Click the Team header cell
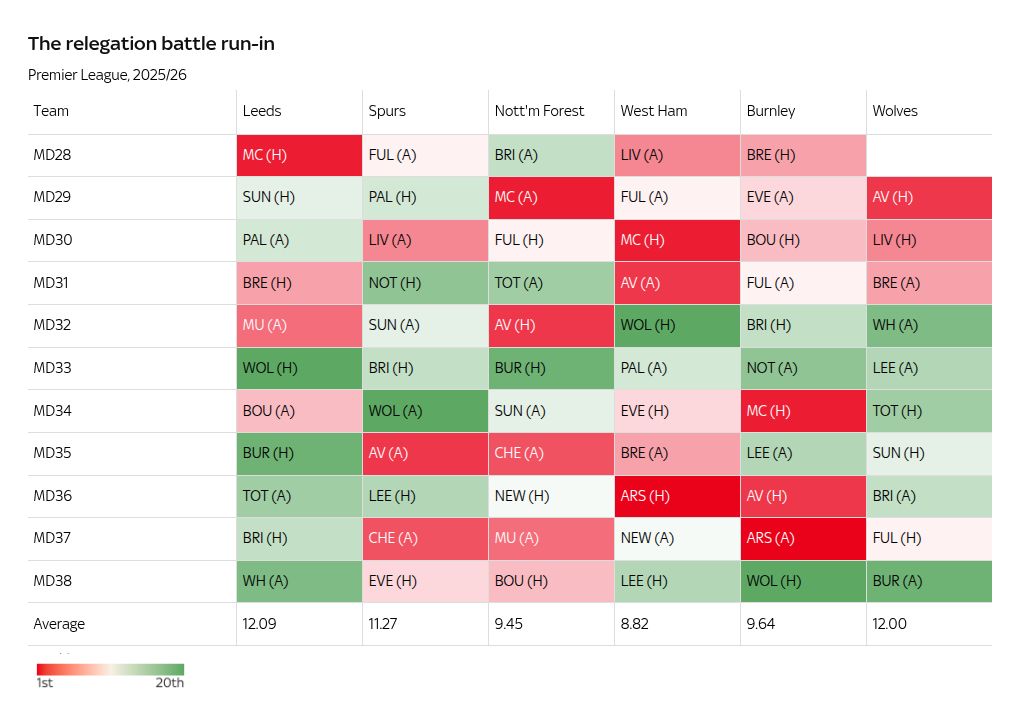 [x=51, y=111]
